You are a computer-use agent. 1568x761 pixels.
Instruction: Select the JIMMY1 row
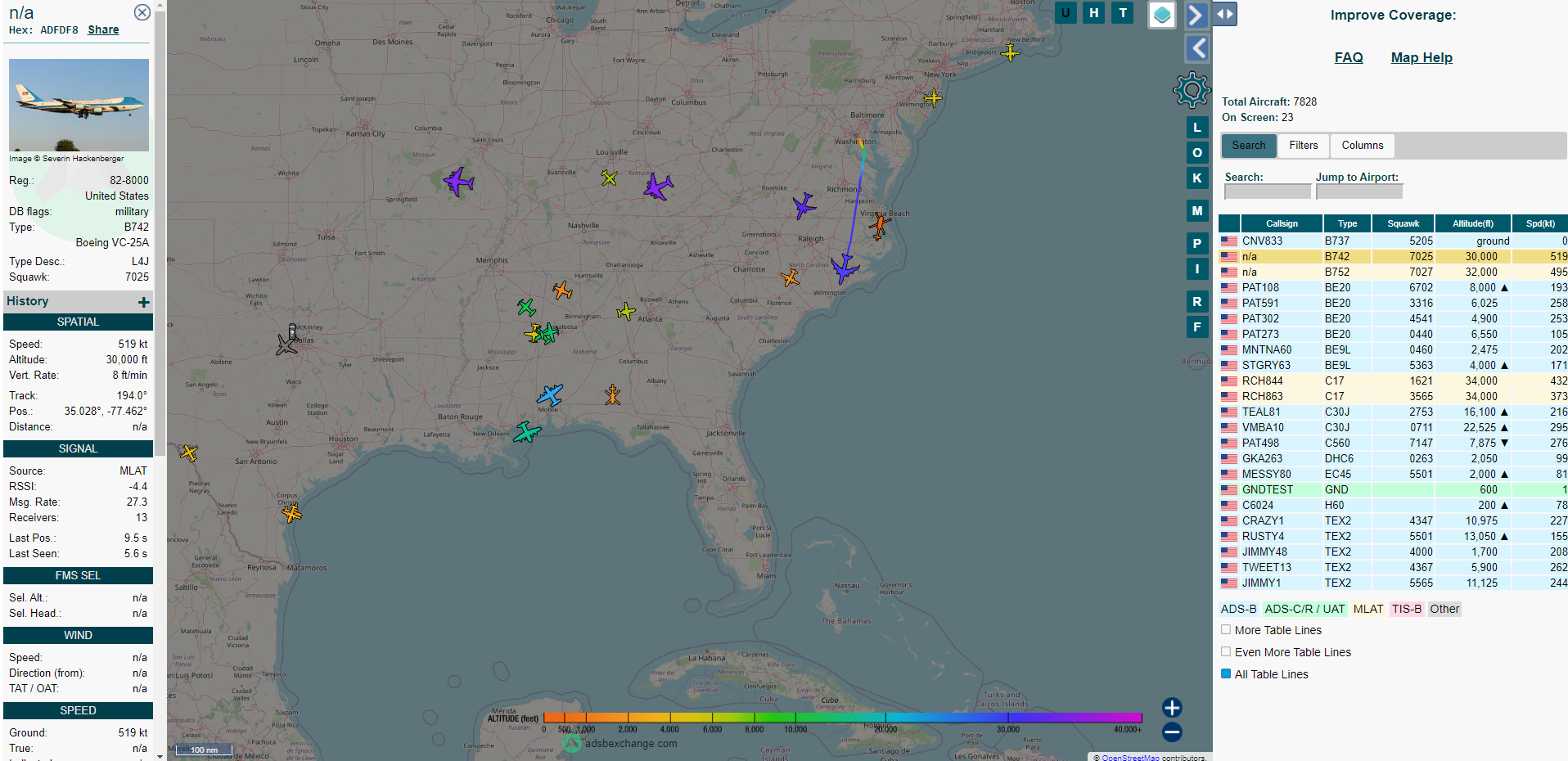tap(1393, 583)
